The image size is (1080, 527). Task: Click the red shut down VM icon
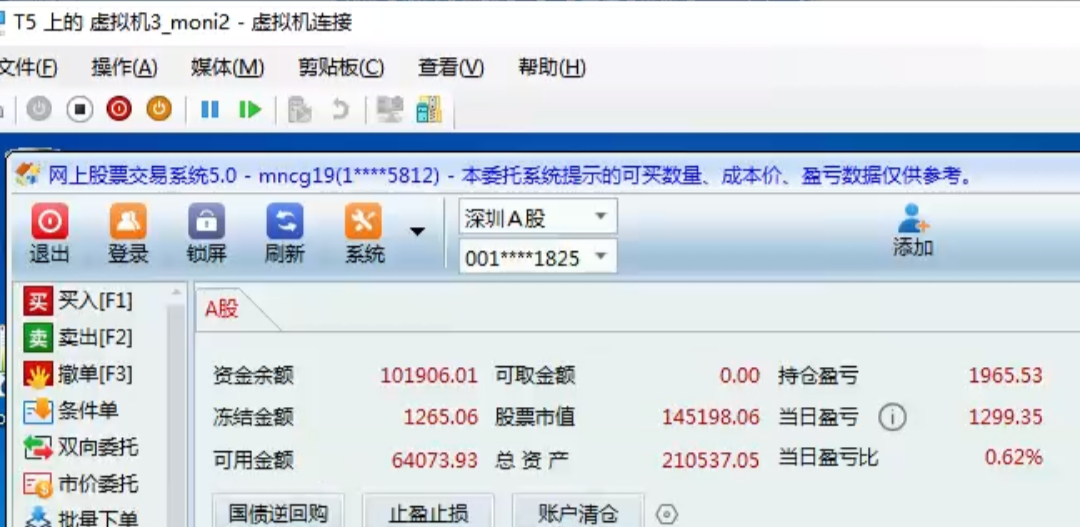coord(119,109)
